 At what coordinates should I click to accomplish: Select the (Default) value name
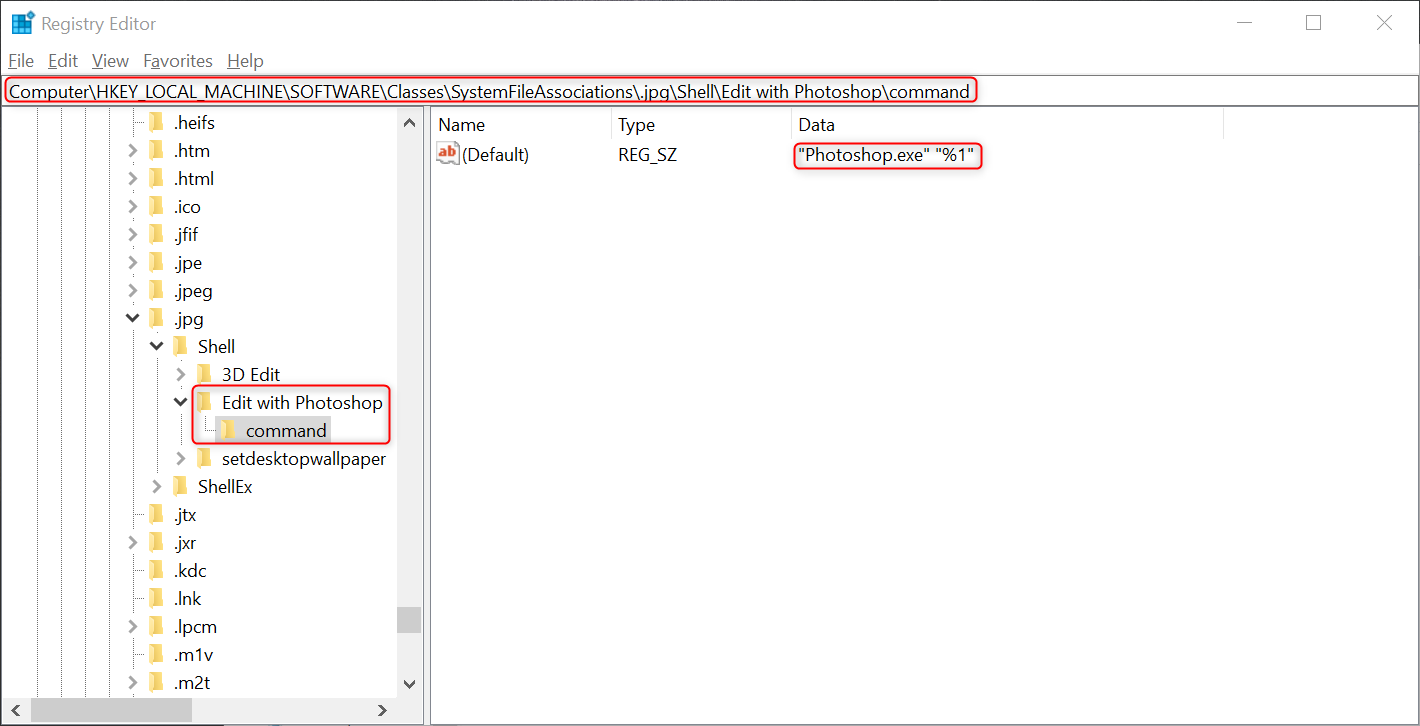(x=495, y=155)
